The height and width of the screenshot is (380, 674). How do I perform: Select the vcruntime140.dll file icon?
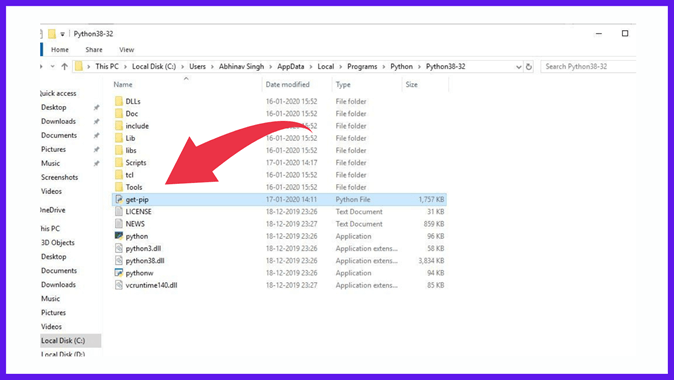[x=119, y=285]
